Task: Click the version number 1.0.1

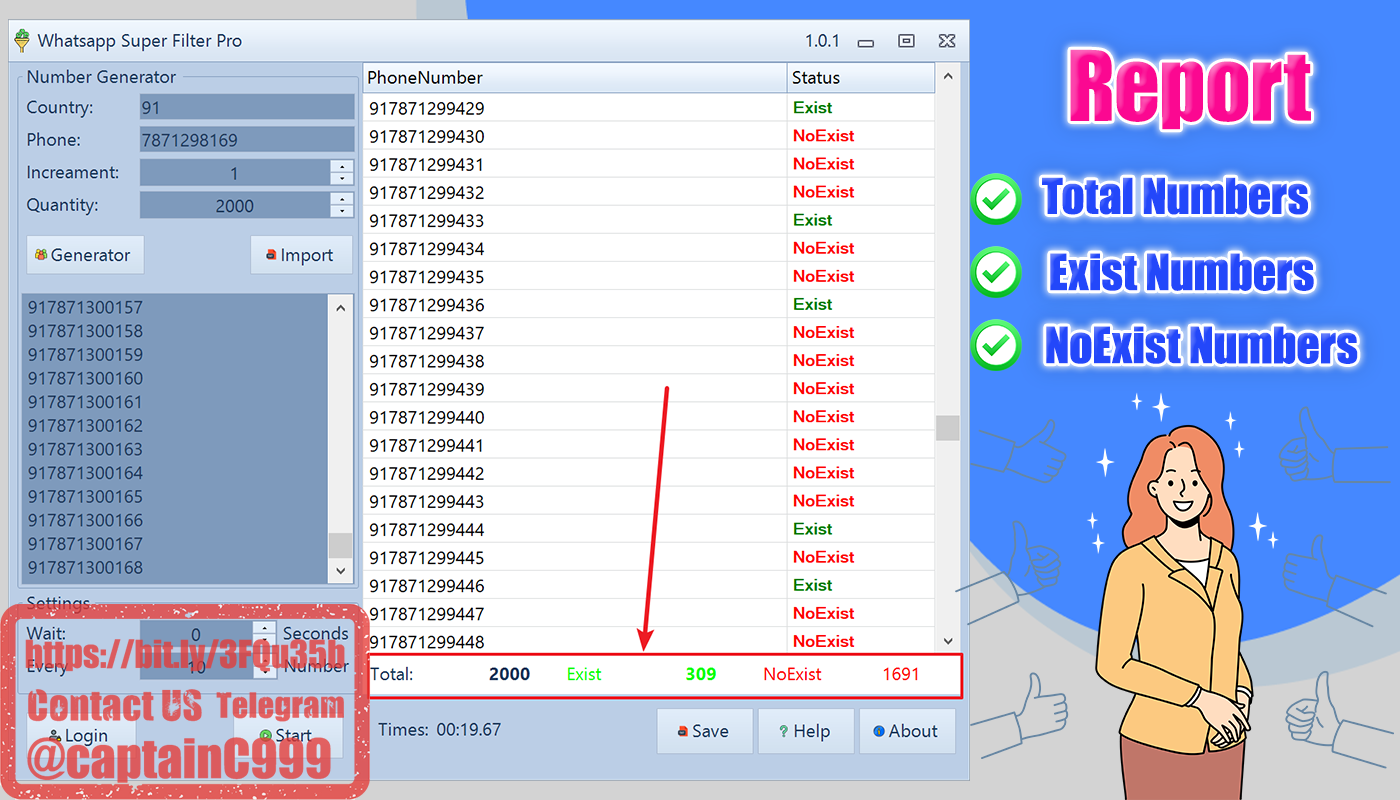Action: point(823,41)
